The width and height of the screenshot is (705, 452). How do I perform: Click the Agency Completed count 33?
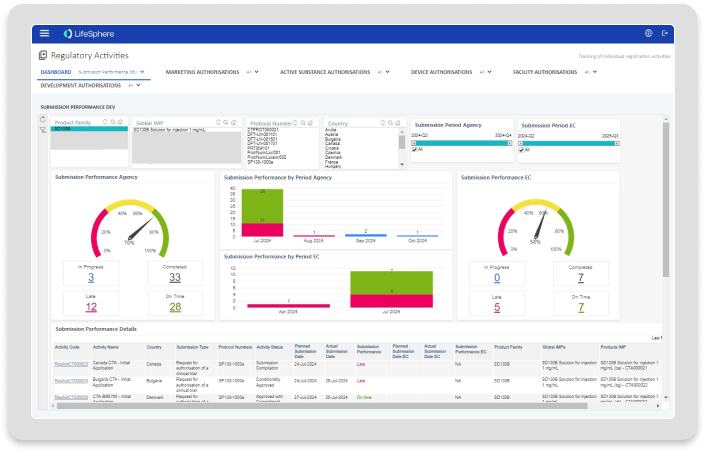[x=175, y=278]
